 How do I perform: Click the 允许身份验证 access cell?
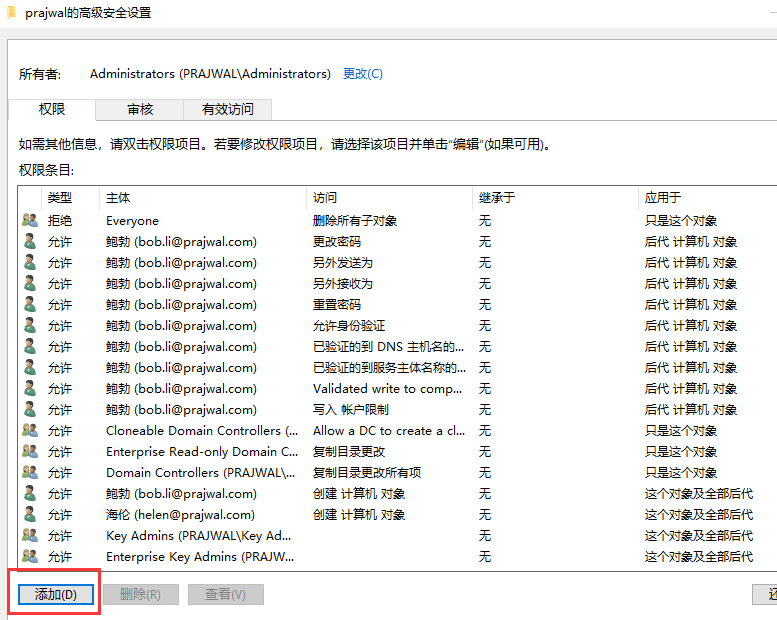click(x=349, y=326)
